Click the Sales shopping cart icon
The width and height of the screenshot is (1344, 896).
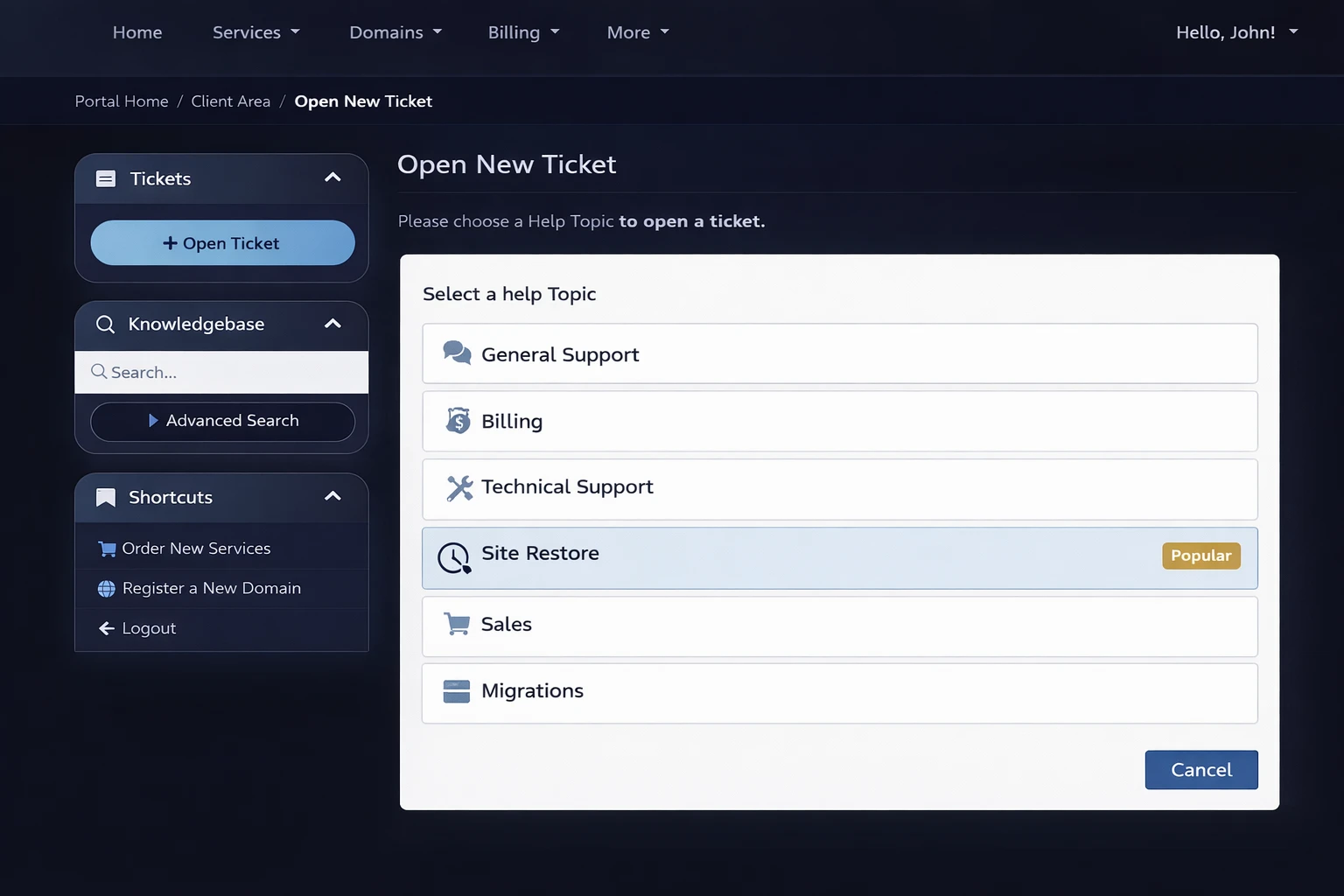(x=456, y=623)
